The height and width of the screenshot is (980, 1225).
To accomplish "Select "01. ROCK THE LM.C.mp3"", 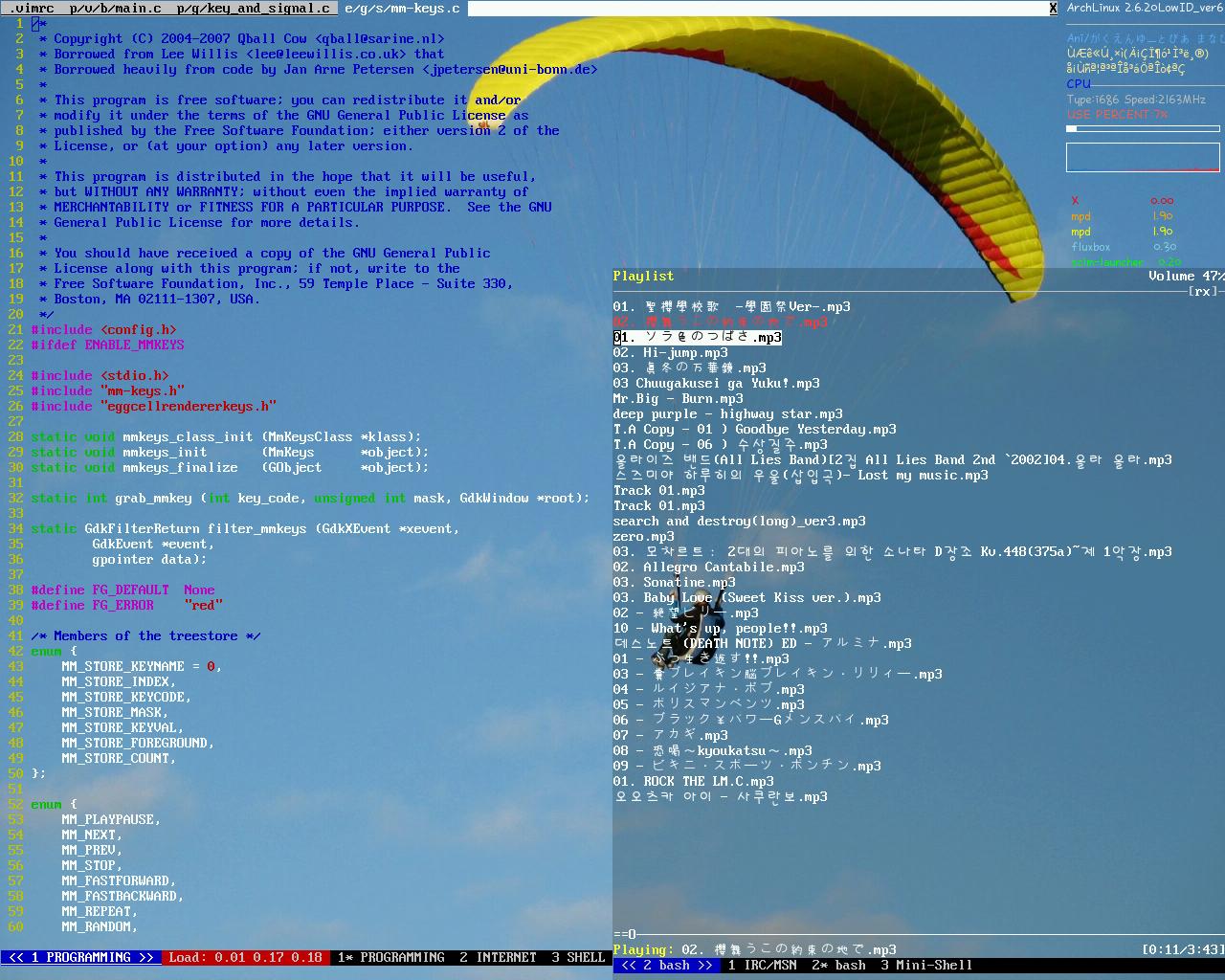I will point(694,781).
